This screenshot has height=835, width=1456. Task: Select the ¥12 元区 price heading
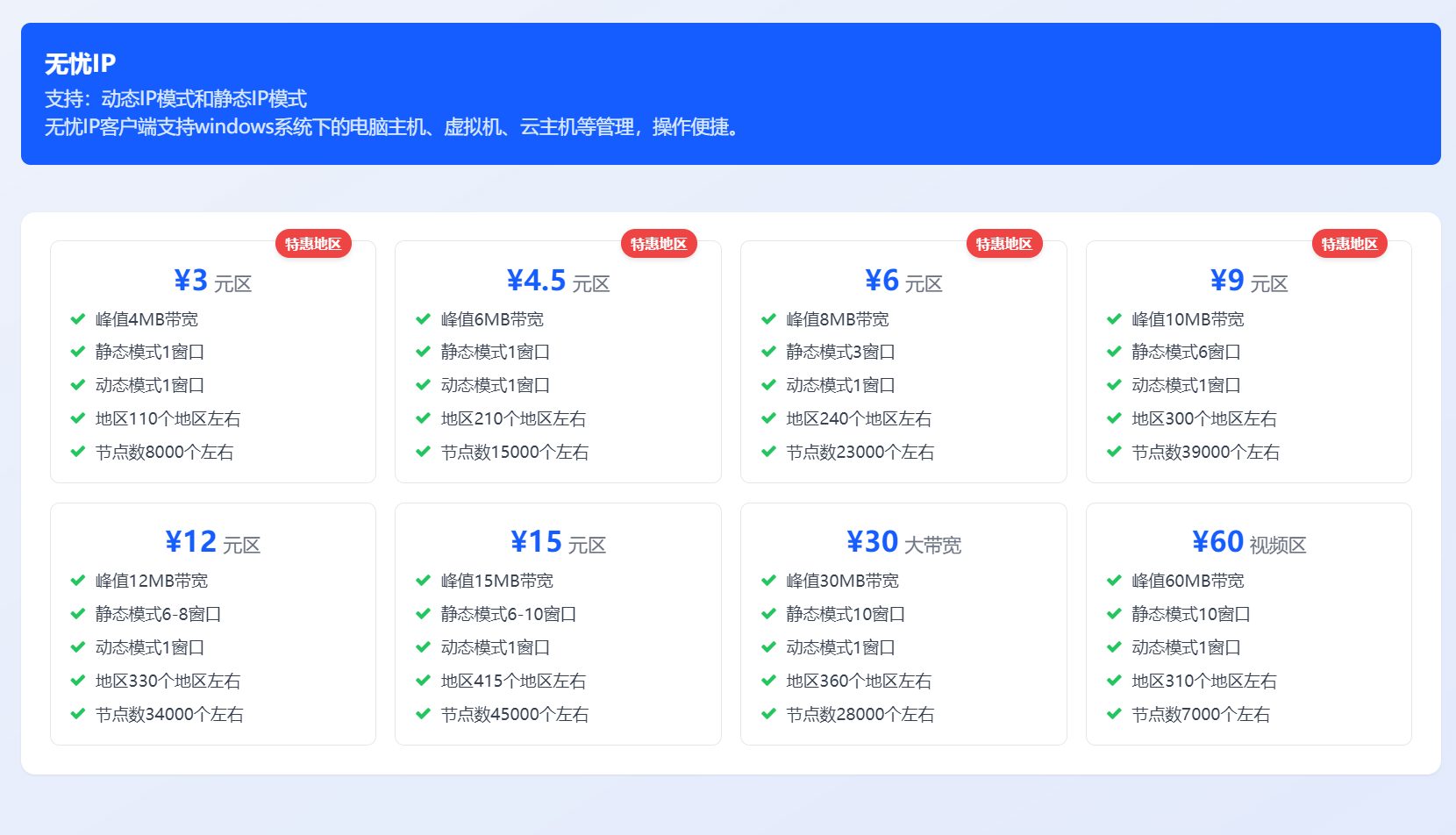tap(213, 542)
